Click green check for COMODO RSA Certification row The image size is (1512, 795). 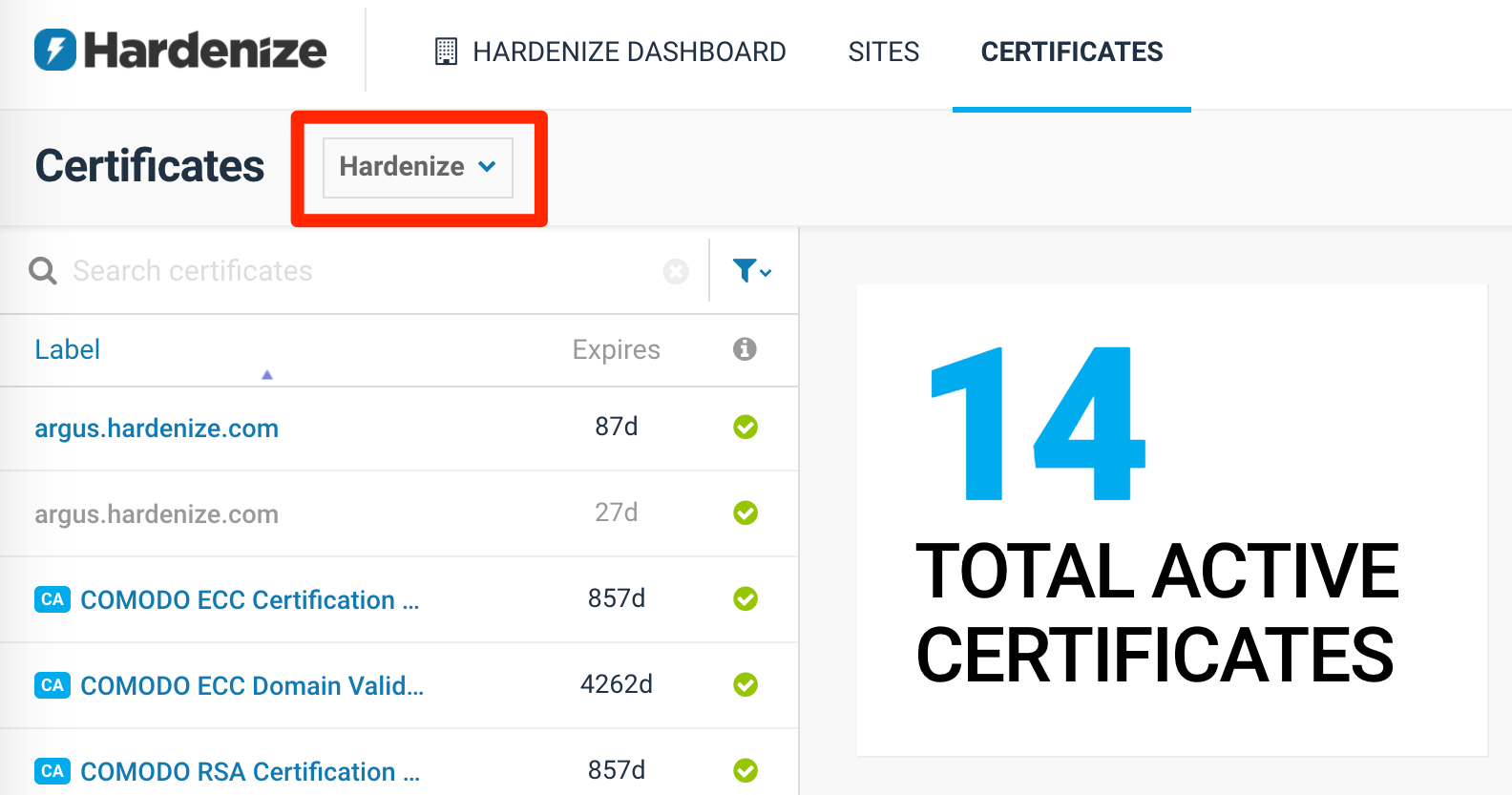click(745, 770)
